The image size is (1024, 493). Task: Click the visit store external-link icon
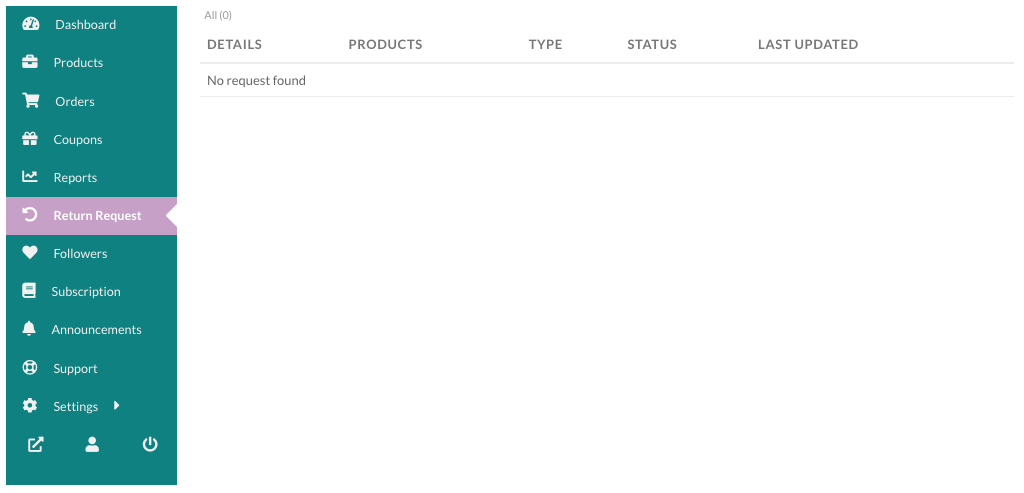click(x=35, y=445)
